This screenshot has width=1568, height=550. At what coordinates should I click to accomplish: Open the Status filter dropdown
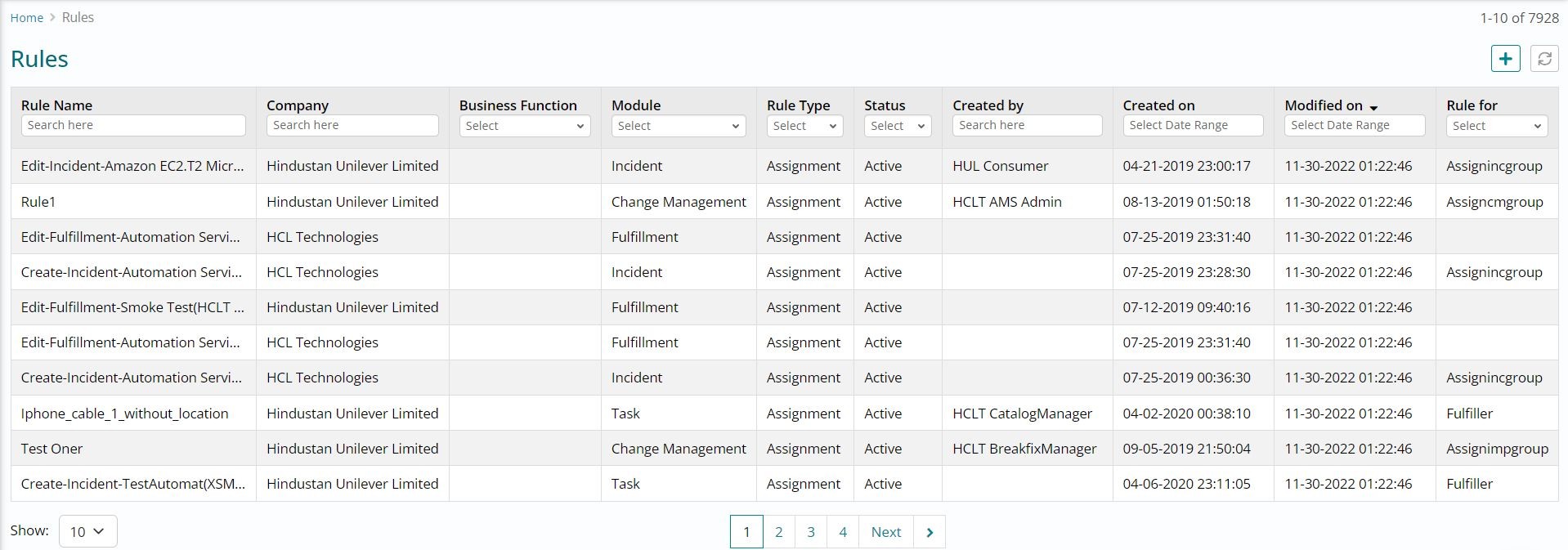click(897, 126)
